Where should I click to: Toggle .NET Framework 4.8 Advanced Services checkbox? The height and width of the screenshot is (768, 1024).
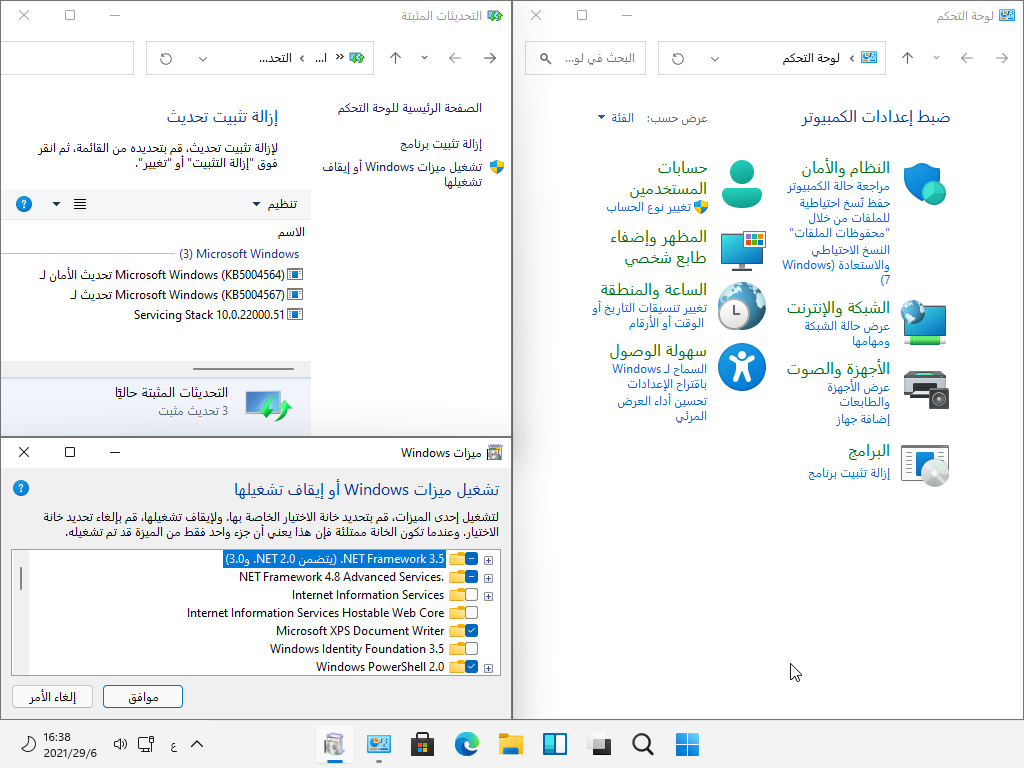pos(472,577)
